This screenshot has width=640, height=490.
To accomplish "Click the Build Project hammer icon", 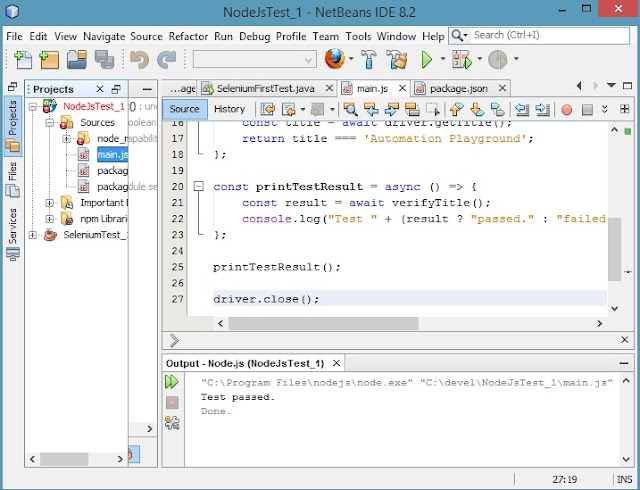I will pyautogui.click(x=369, y=60).
